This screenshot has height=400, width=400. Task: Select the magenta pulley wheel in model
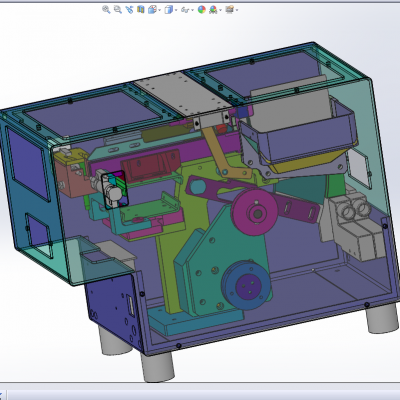pos(255,212)
